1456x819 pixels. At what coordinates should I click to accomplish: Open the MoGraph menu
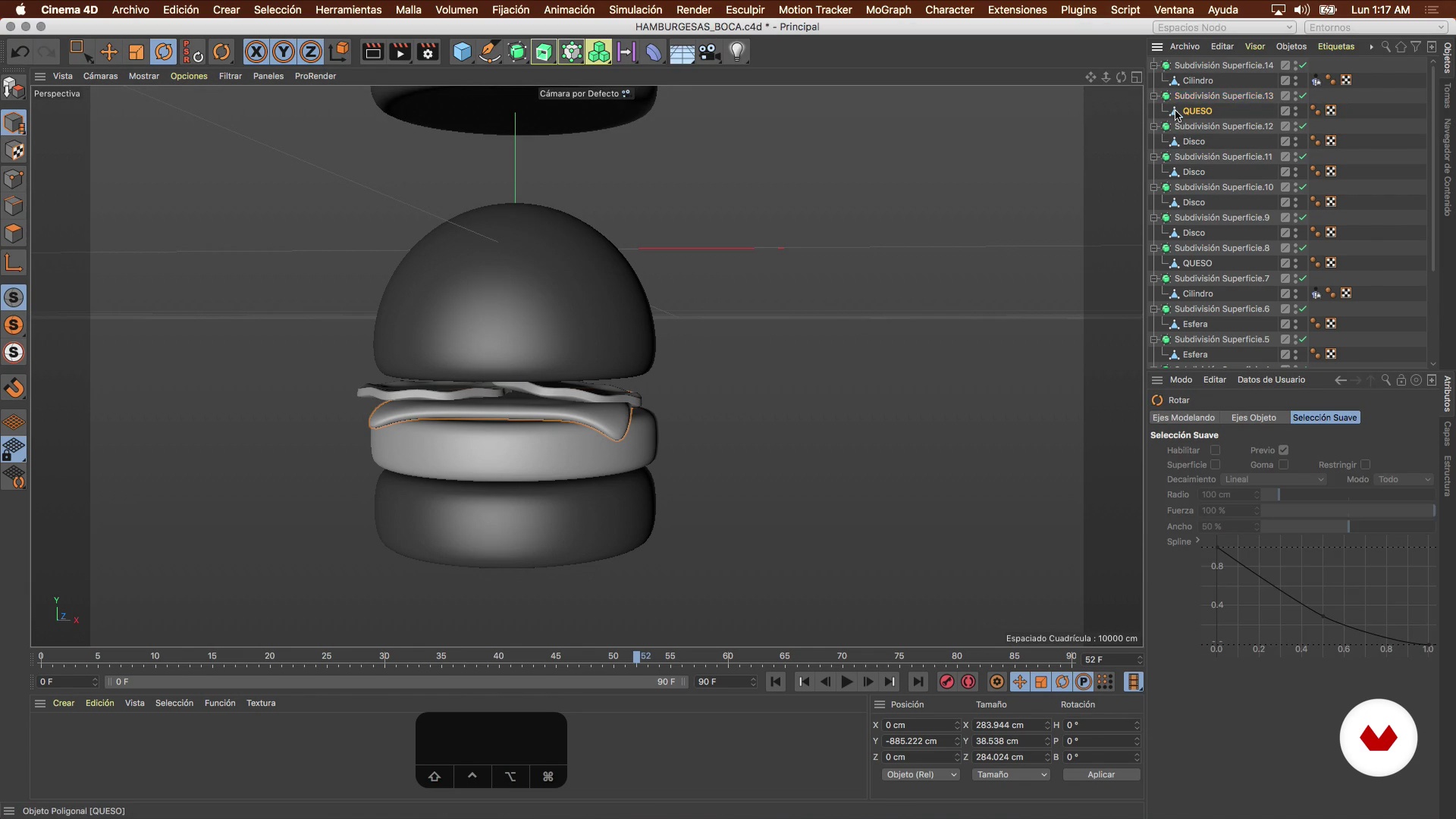tap(888, 10)
